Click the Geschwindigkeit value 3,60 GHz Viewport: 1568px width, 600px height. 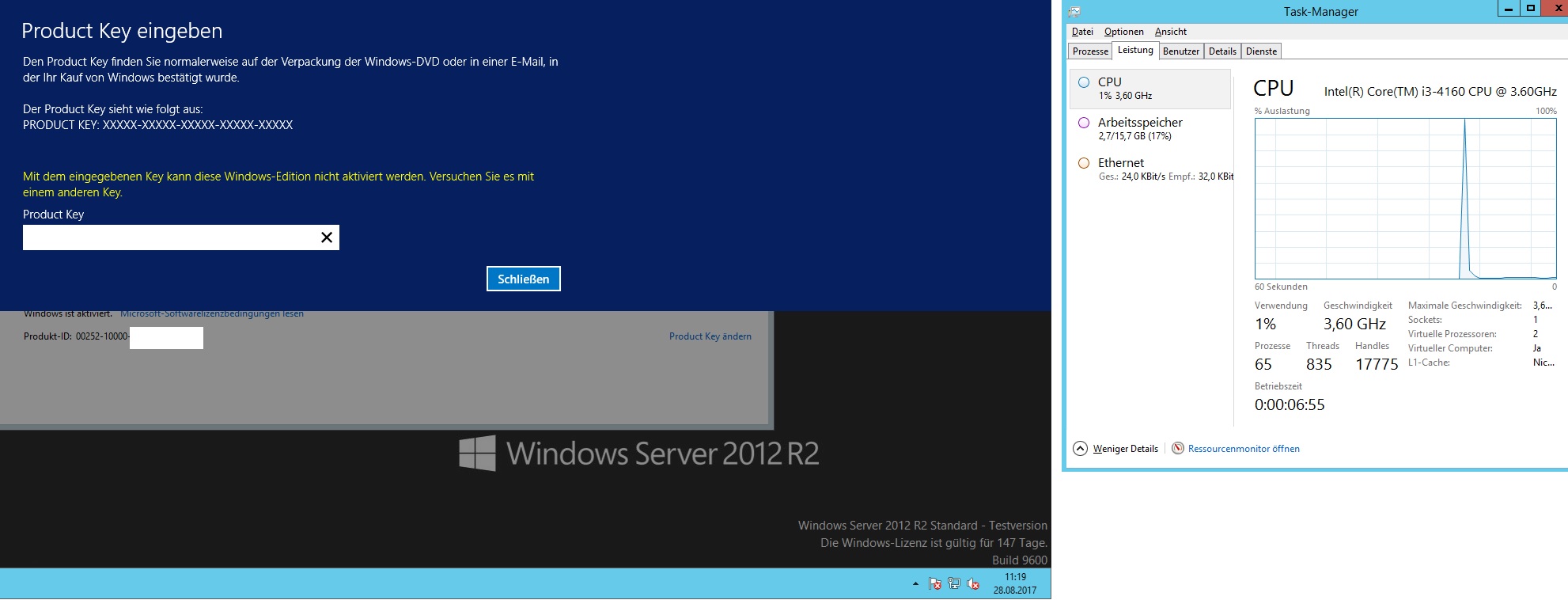click(1354, 325)
